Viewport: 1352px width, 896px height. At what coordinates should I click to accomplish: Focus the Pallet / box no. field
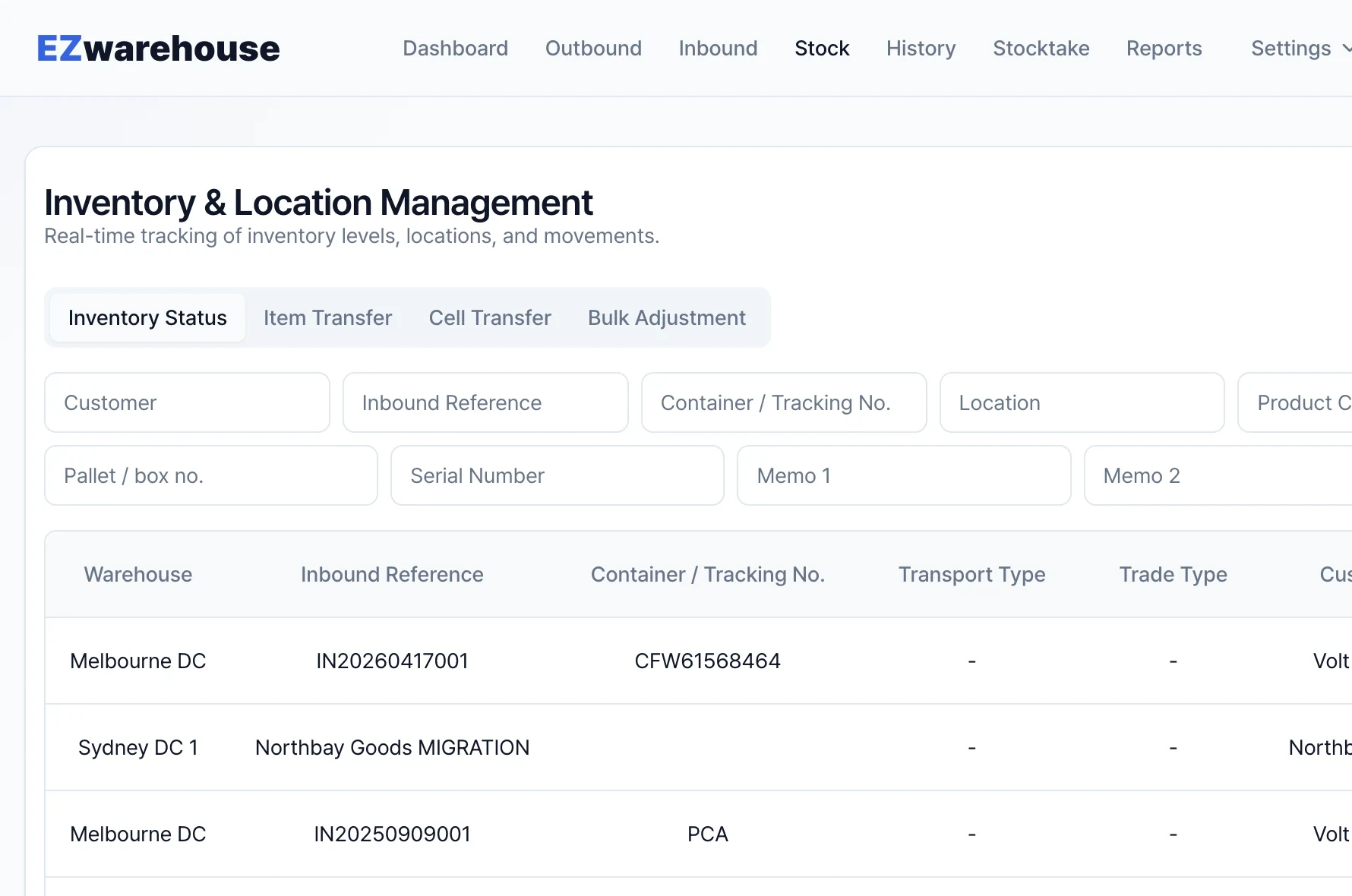tap(211, 475)
